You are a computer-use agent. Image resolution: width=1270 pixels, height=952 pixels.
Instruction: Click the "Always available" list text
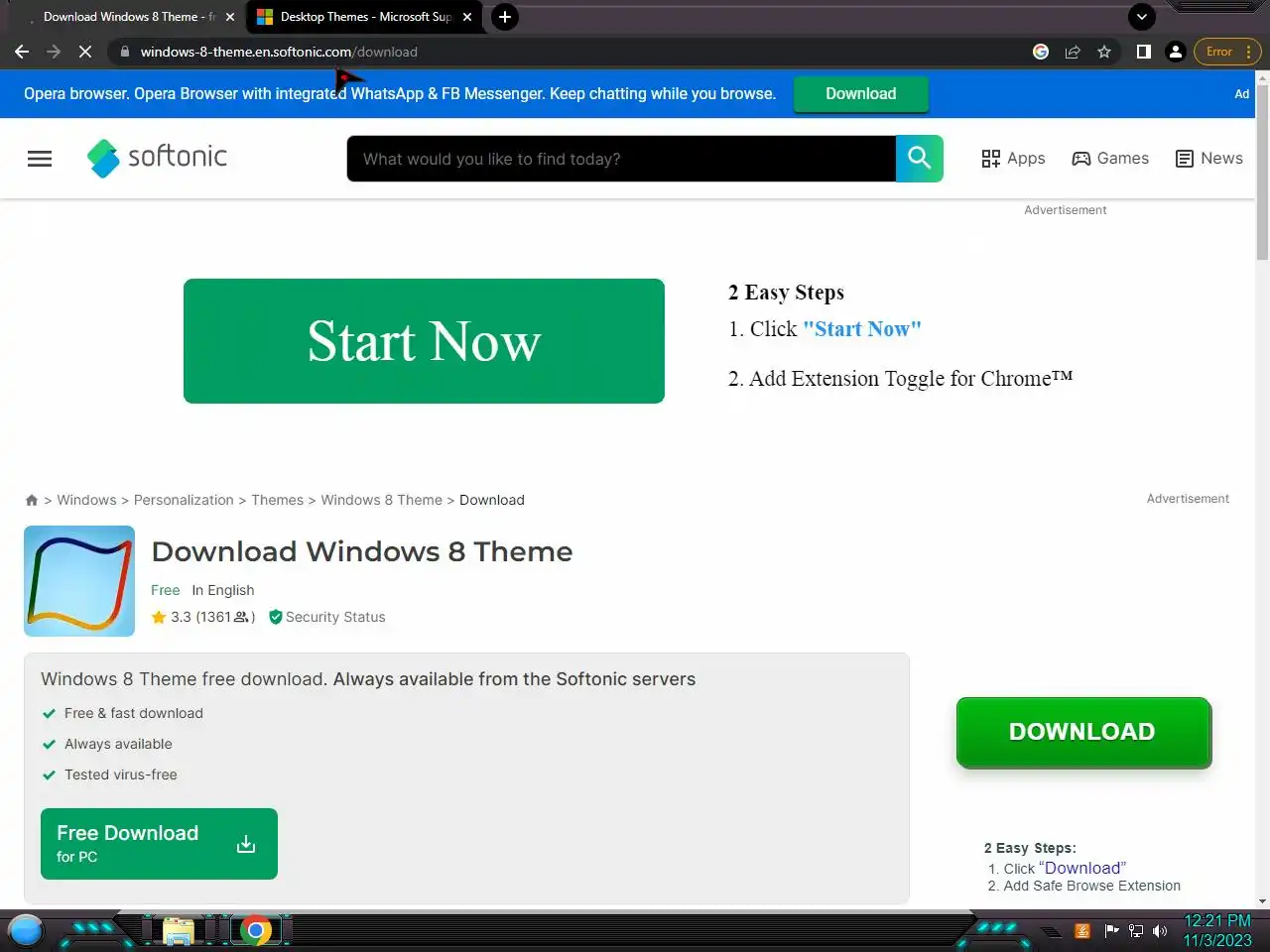point(118,744)
